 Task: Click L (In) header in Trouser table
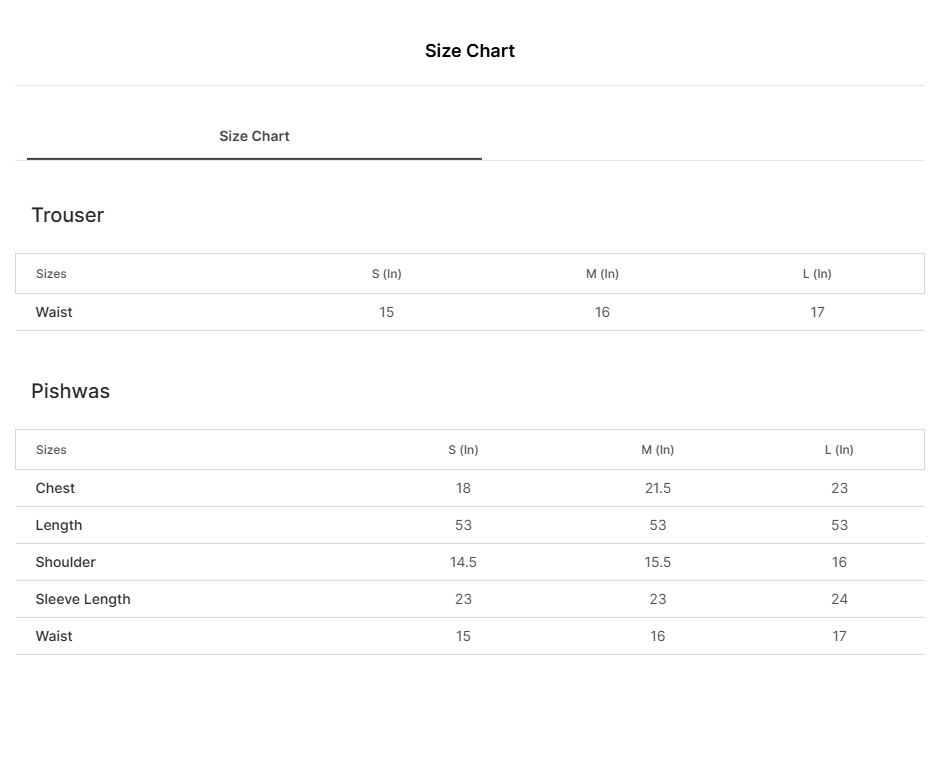click(817, 274)
